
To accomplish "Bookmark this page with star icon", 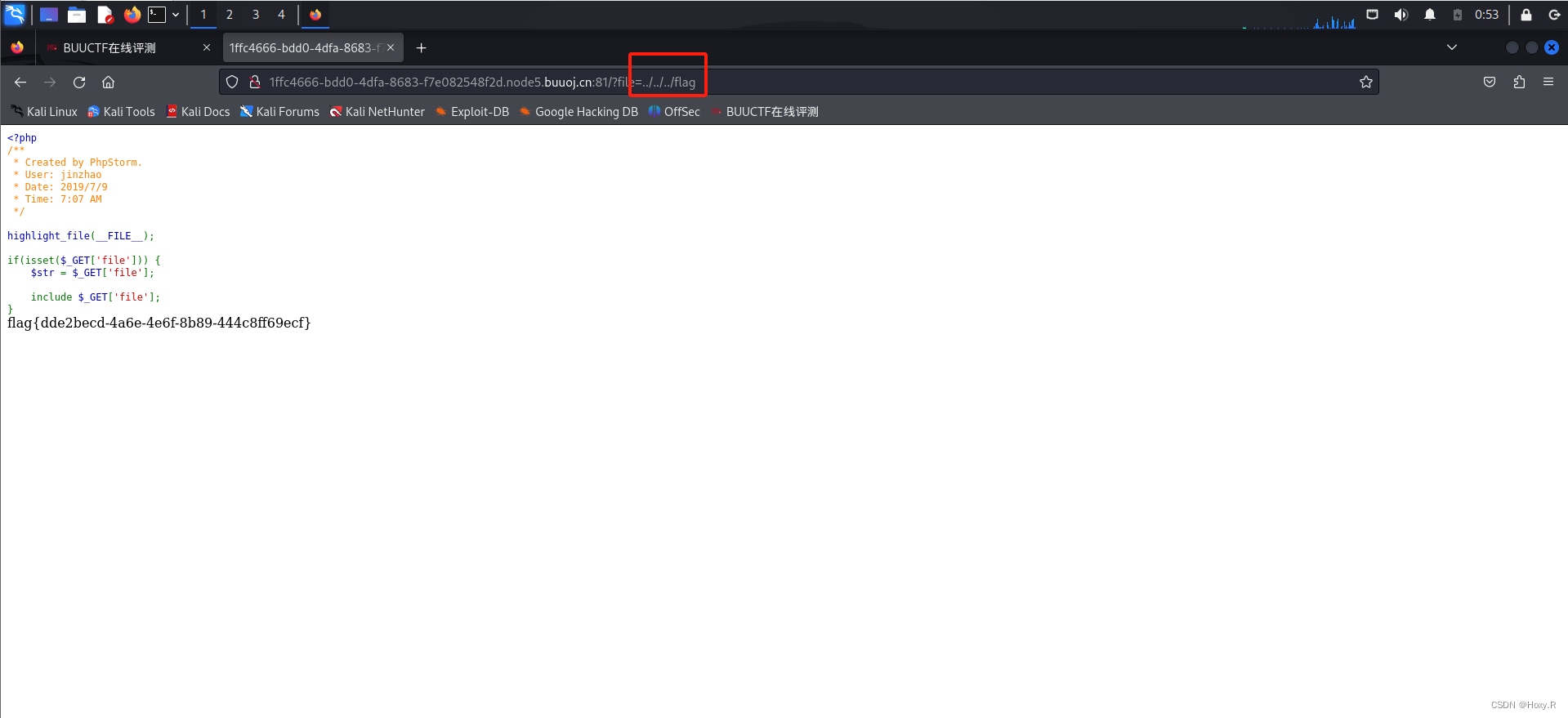I will (1365, 82).
